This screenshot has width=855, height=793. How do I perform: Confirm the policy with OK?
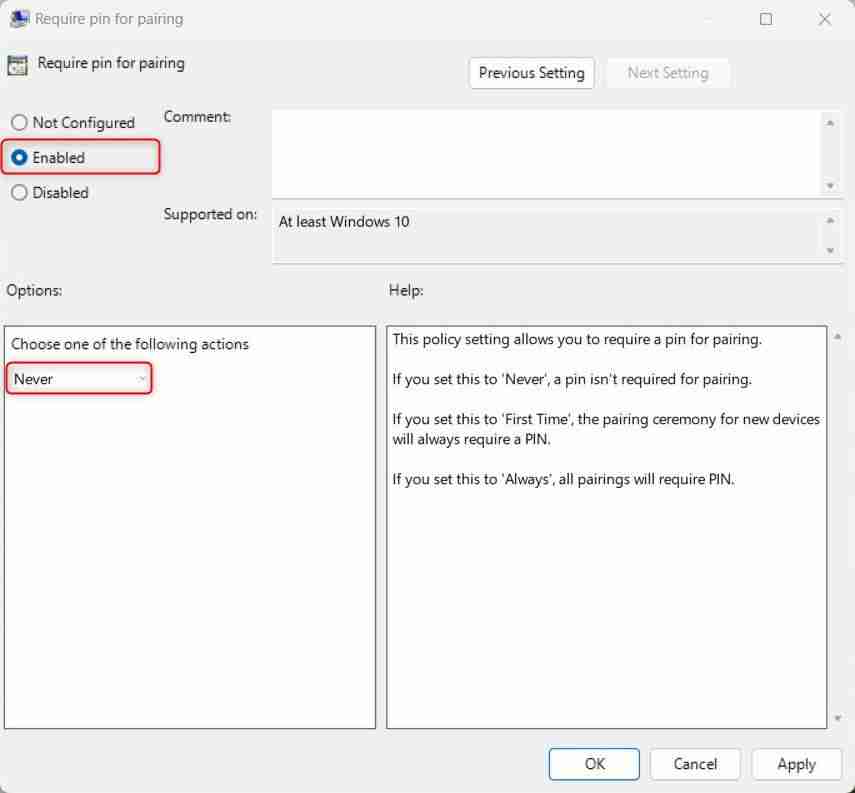coord(594,763)
